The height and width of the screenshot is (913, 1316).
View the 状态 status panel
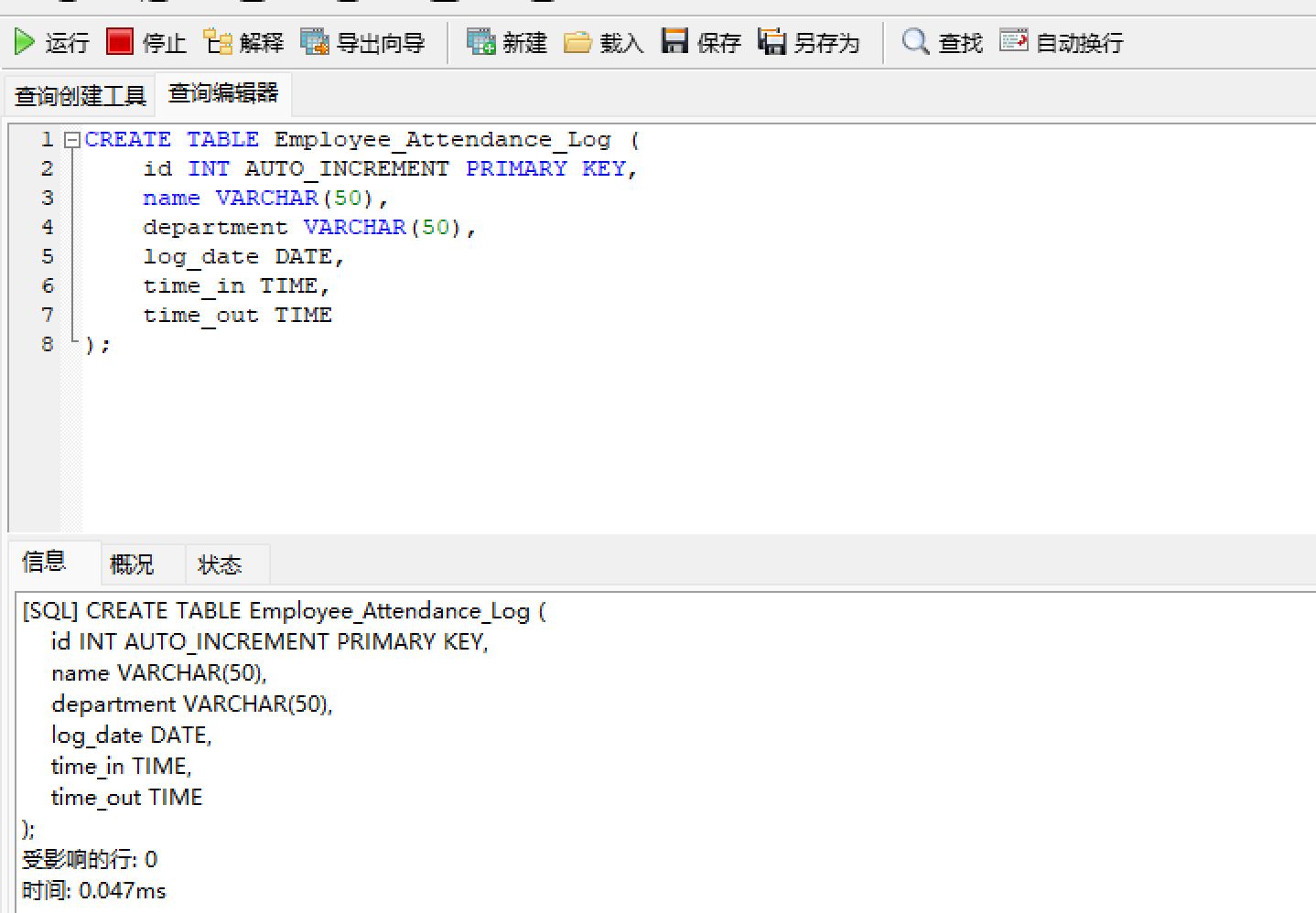(x=220, y=564)
